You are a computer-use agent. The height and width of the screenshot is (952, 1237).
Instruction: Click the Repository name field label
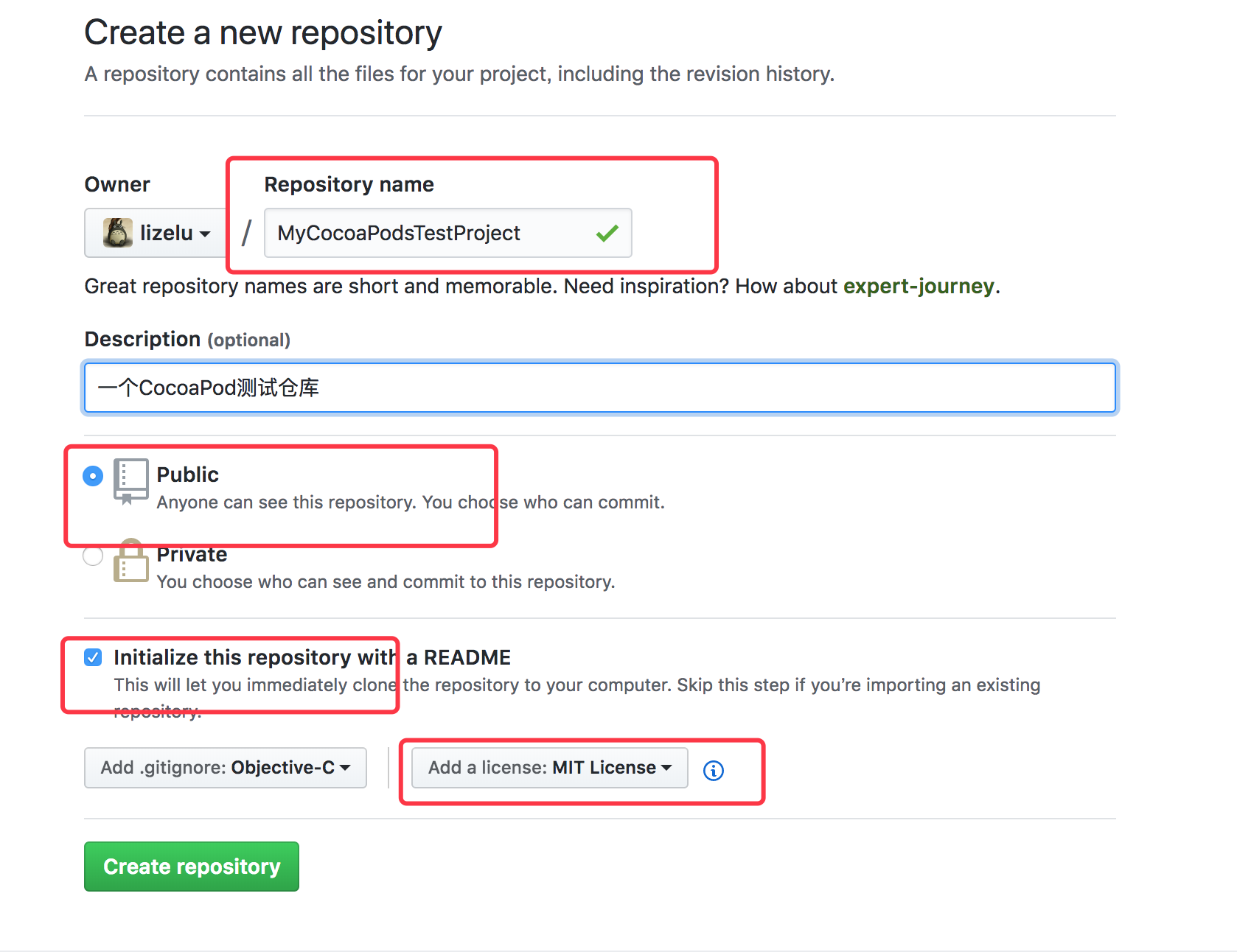tap(349, 184)
